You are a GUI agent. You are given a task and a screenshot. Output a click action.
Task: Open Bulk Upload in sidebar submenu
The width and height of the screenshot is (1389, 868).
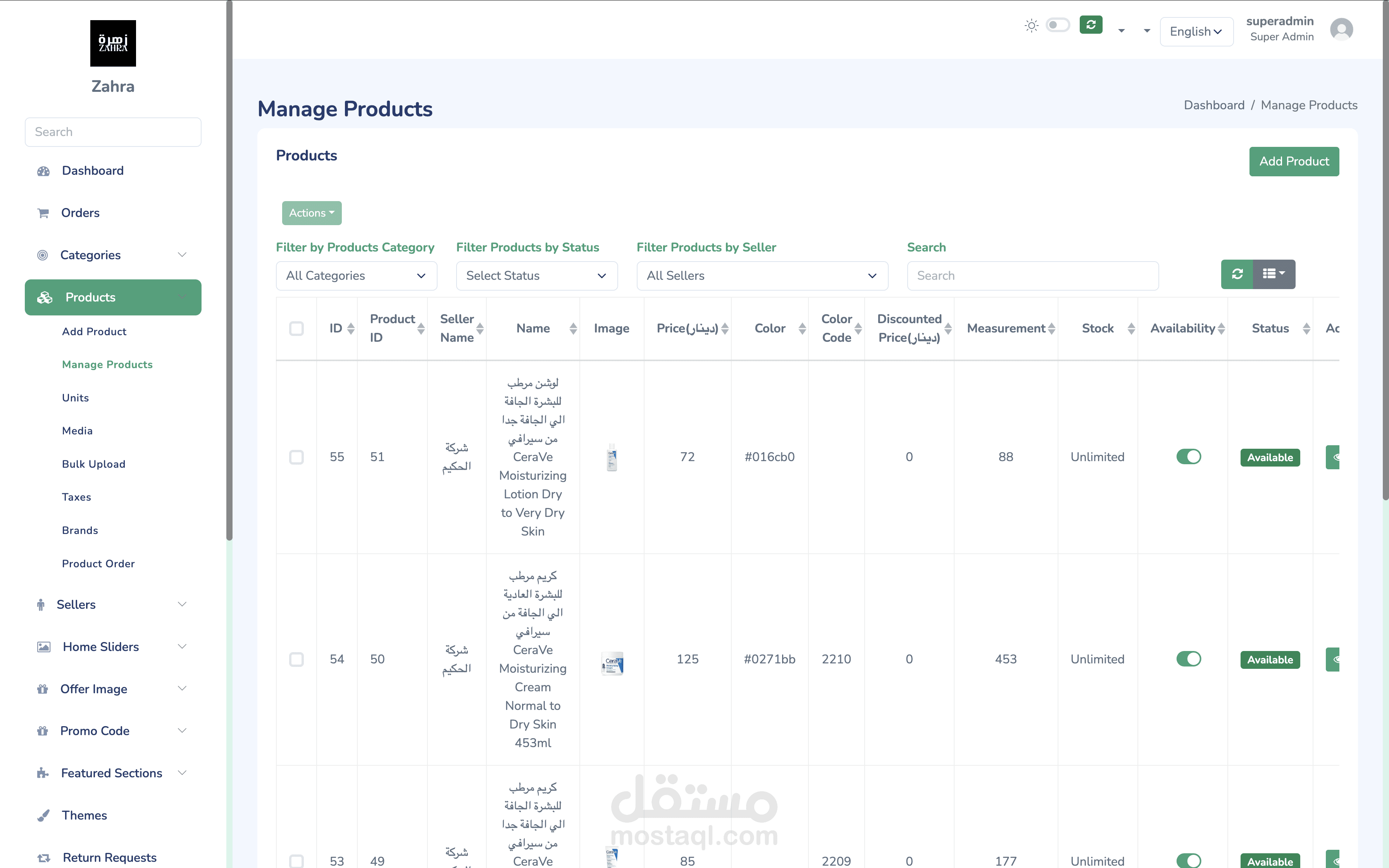(x=93, y=465)
